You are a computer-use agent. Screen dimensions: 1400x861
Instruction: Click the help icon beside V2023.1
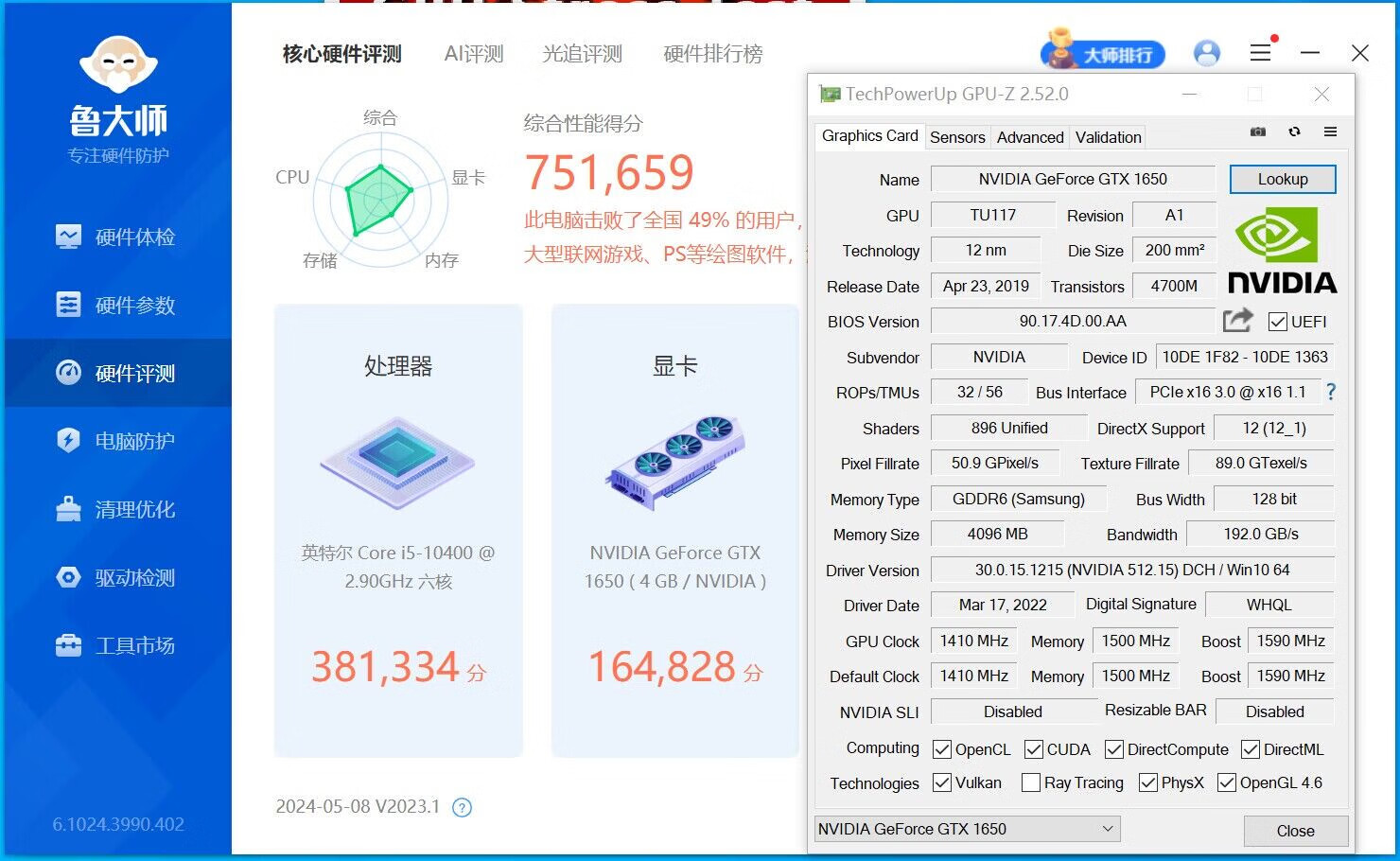pos(462,807)
